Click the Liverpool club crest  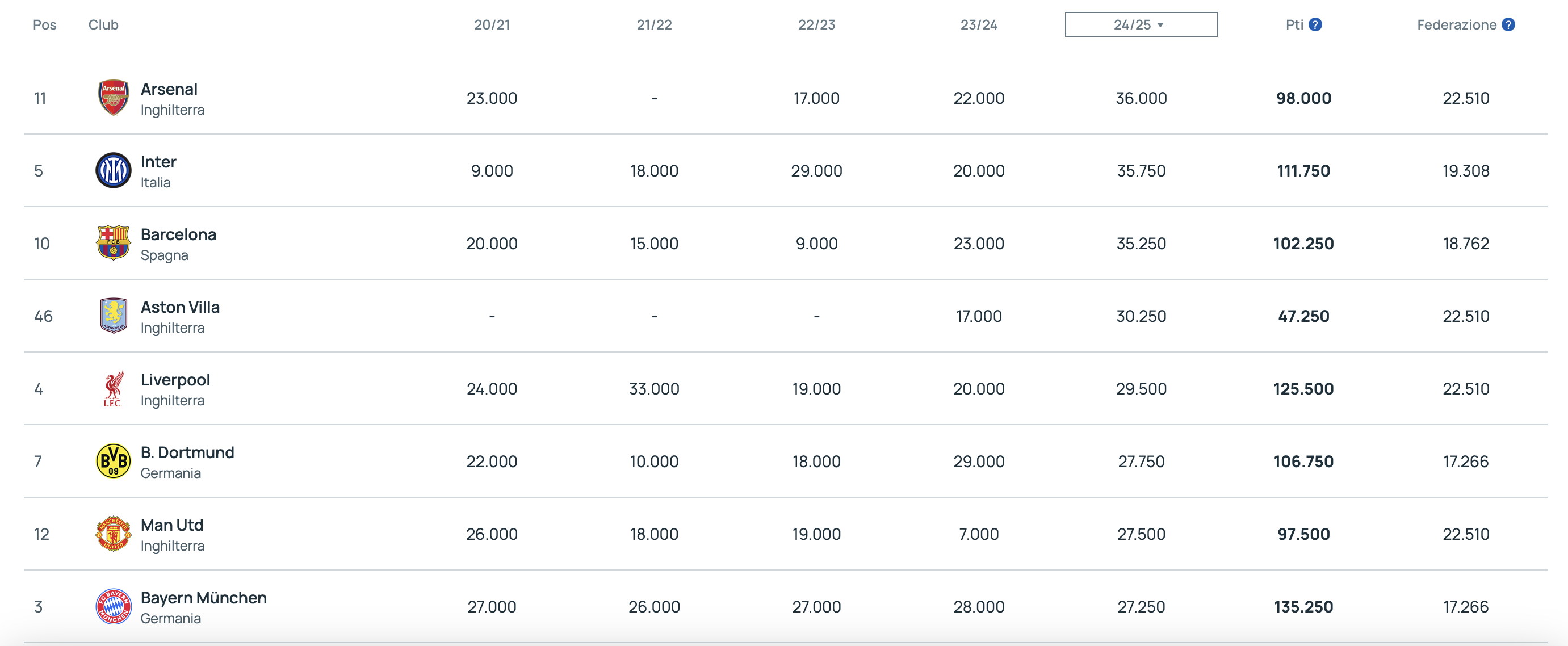[x=113, y=388]
